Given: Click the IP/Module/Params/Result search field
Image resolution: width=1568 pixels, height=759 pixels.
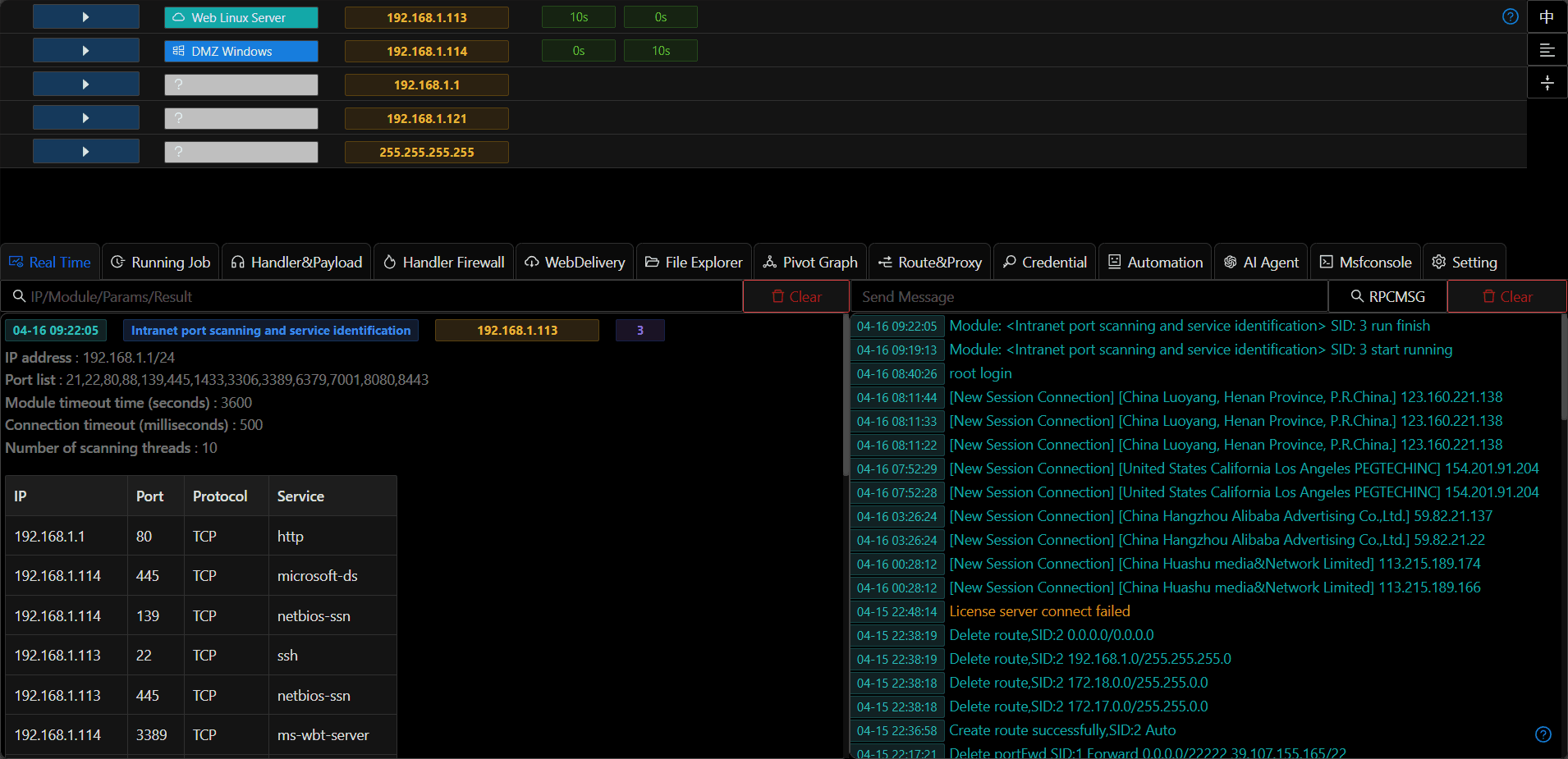Looking at the screenshot, I should (x=378, y=297).
